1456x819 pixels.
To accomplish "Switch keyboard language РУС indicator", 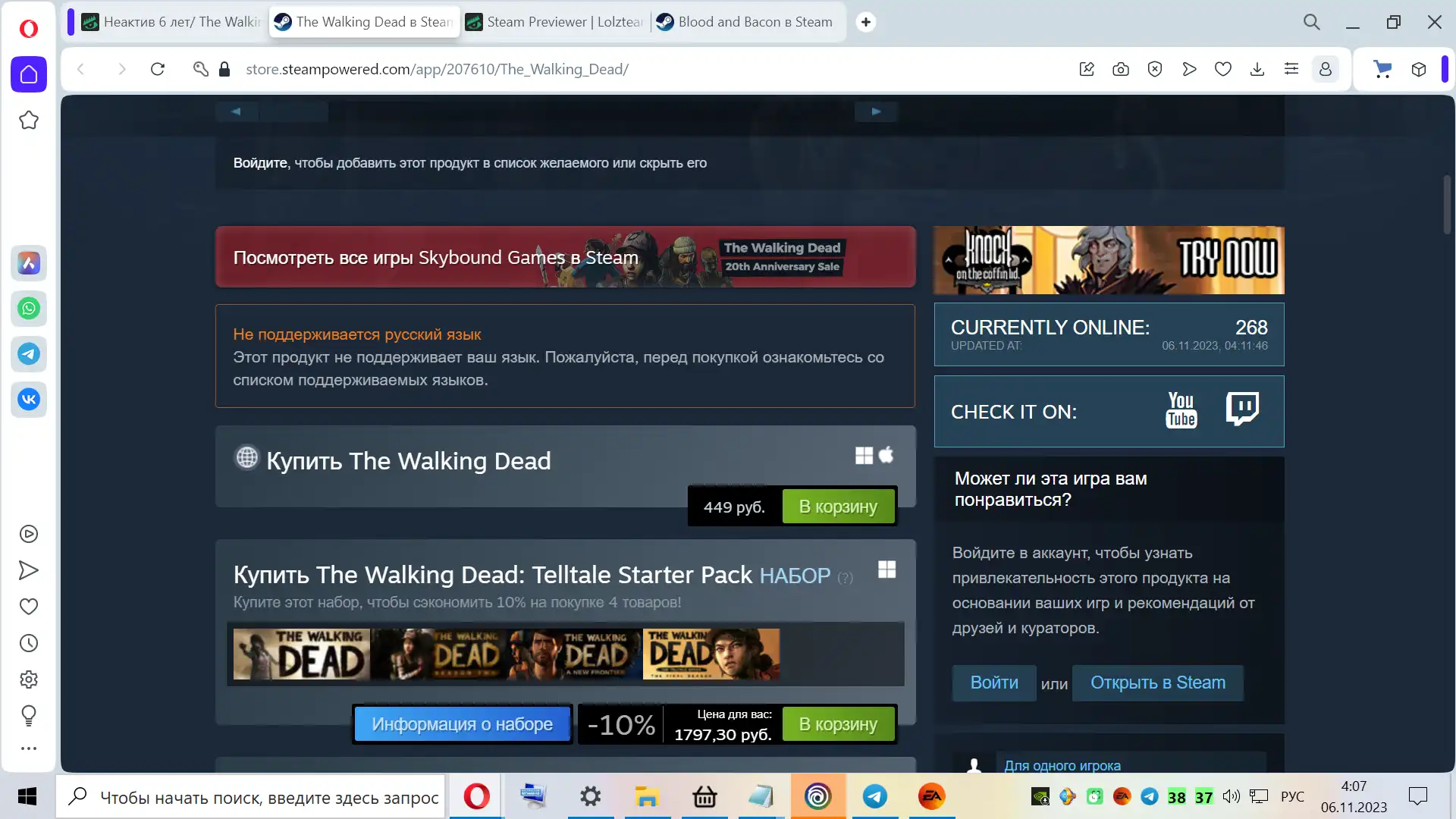I will coord(1293,796).
